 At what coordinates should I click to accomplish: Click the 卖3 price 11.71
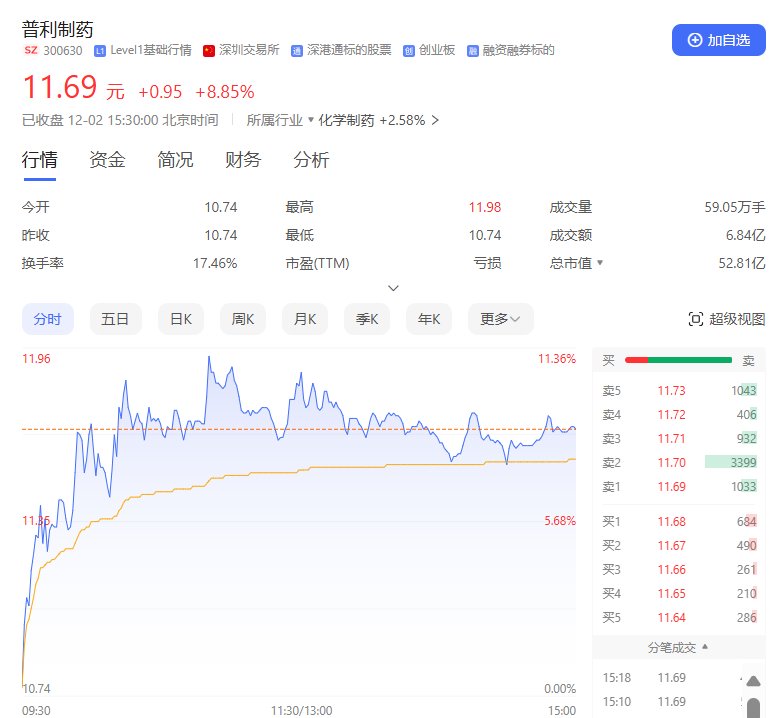coord(671,439)
